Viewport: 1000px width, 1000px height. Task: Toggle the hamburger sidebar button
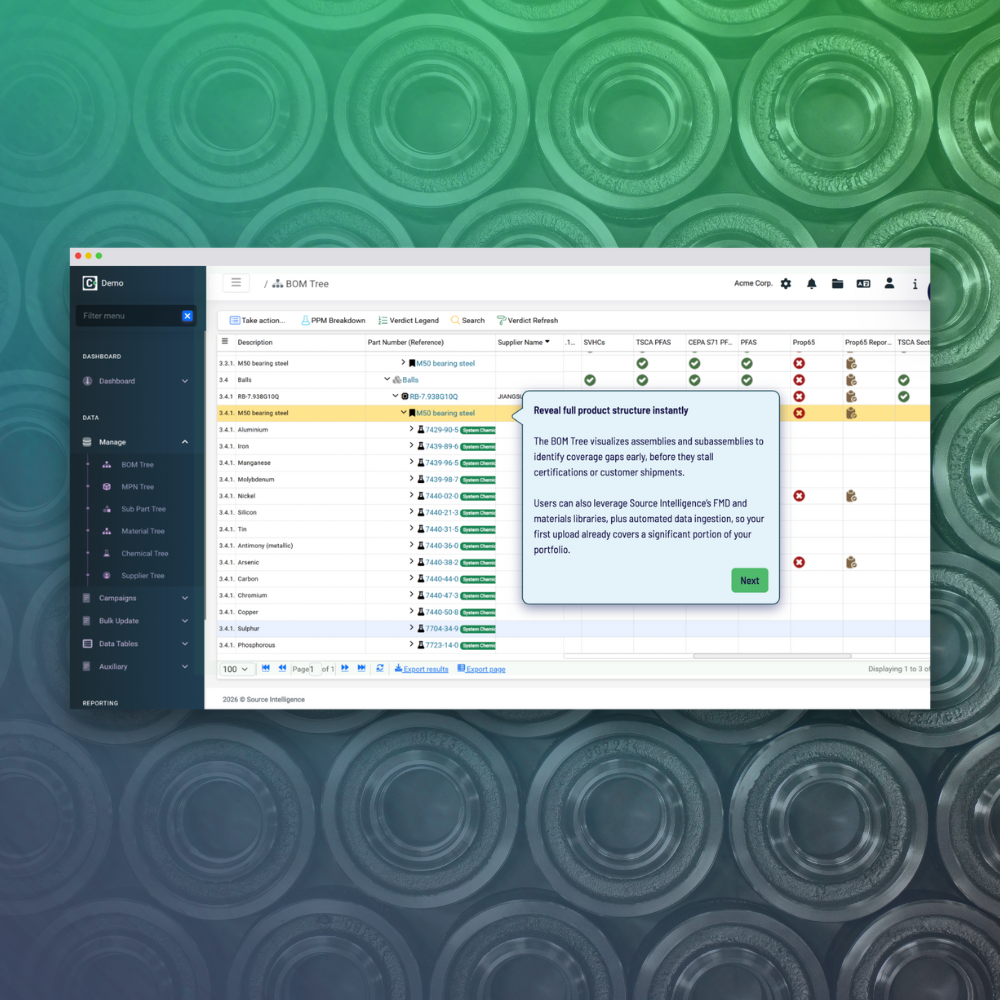pos(236,283)
